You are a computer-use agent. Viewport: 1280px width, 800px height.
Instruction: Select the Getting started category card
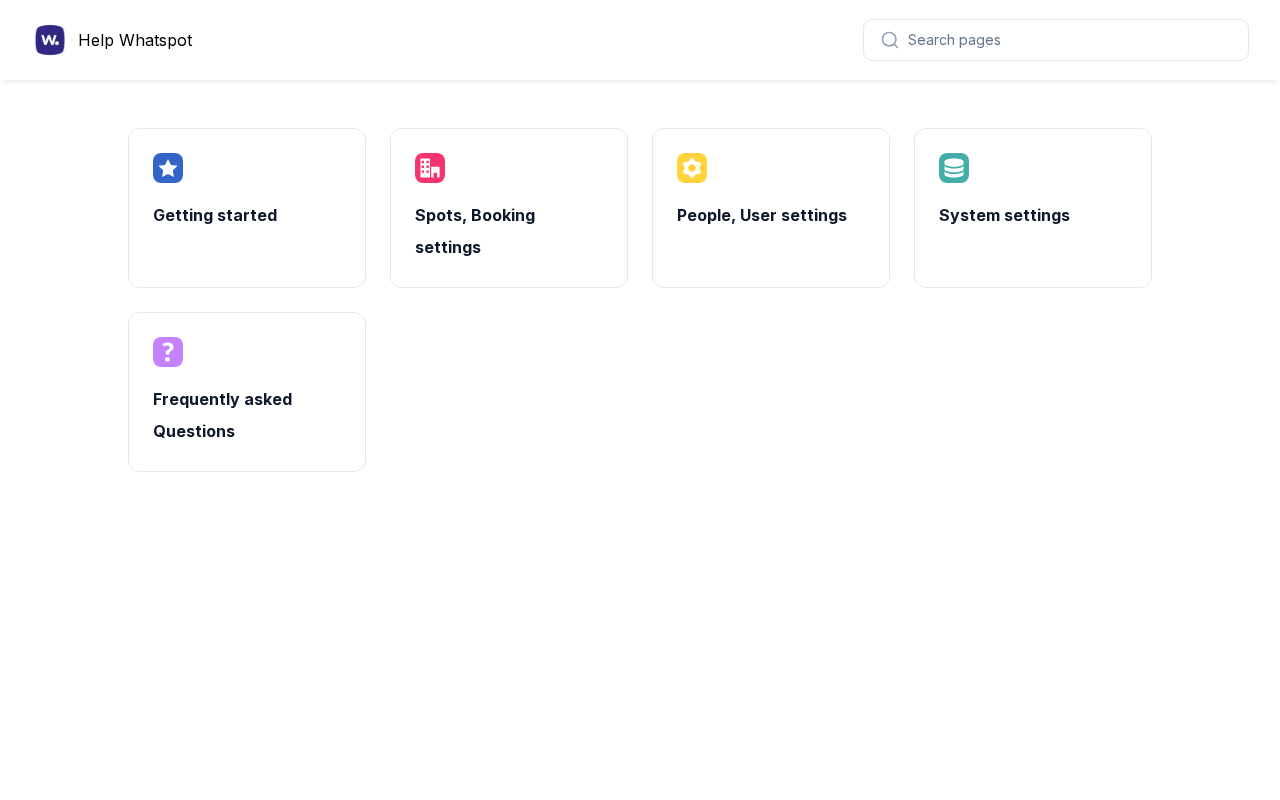point(247,208)
